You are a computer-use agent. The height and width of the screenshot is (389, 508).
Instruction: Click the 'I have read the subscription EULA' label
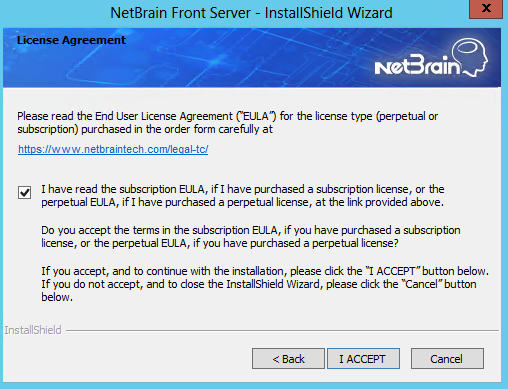[243, 196]
